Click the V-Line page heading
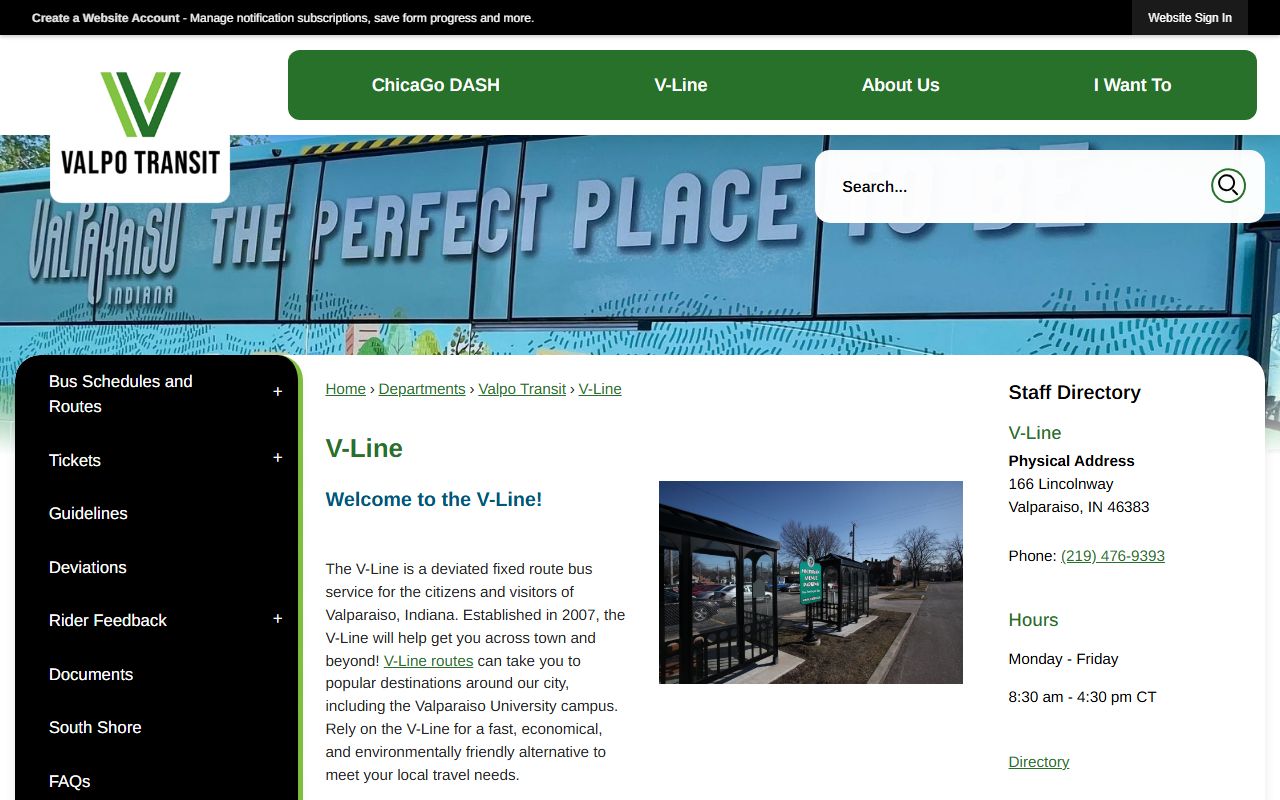 [x=364, y=448]
